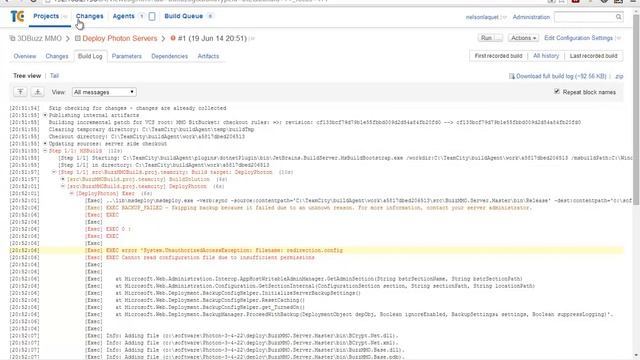Click build #1 (19 Jun 14 20:51) breadcrumb

pyautogui.click(x=212, y=38)
